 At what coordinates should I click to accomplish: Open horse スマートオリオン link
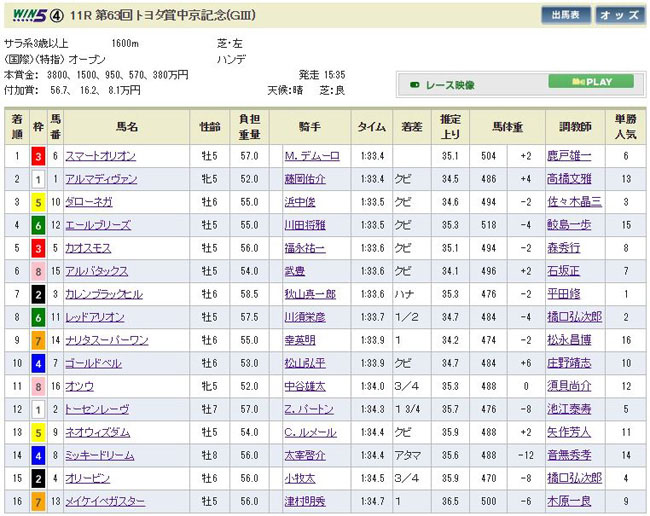pyautogui.click(x=106, y=156)
